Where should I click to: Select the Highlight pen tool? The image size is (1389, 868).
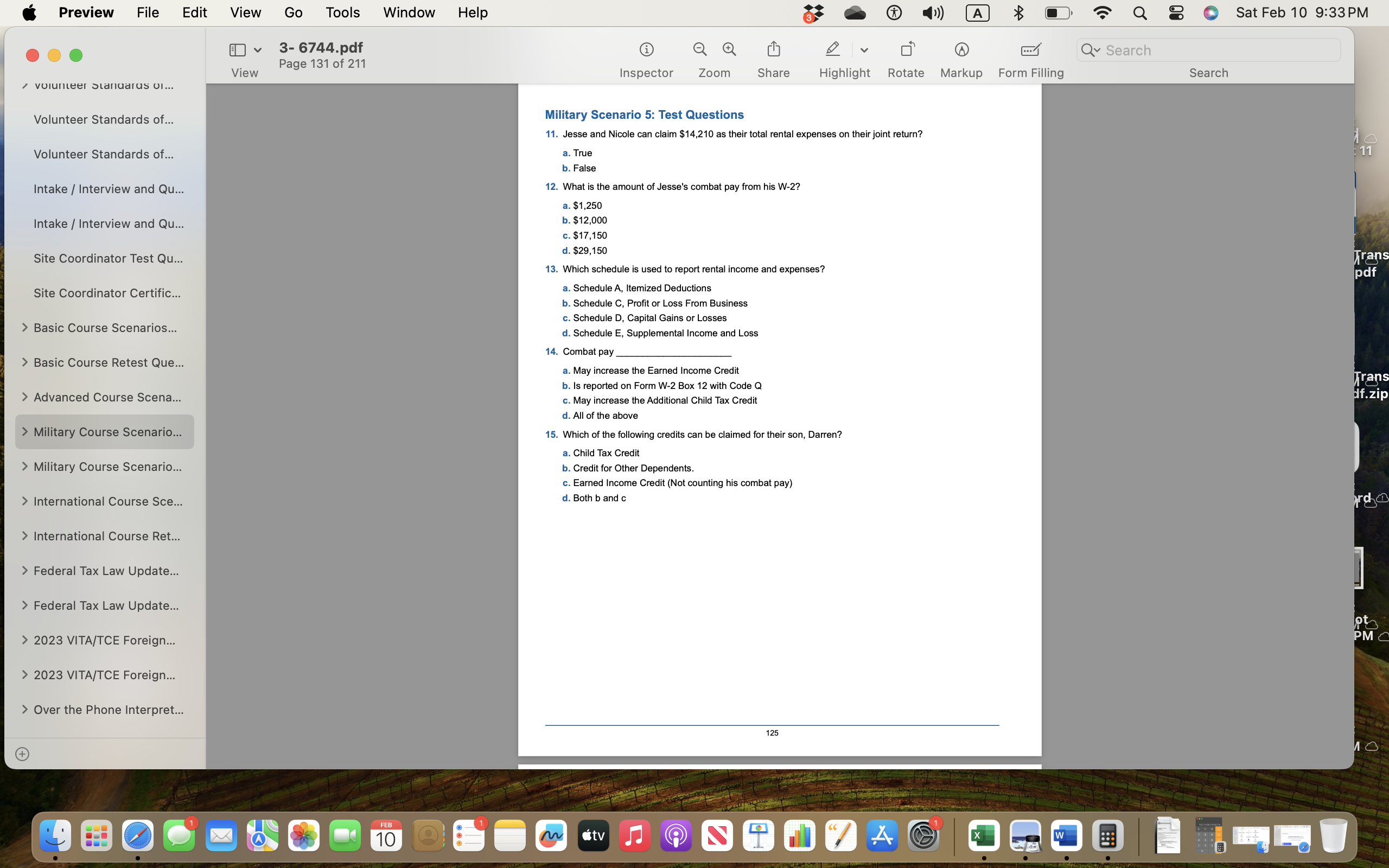click(x=833, y=49)
